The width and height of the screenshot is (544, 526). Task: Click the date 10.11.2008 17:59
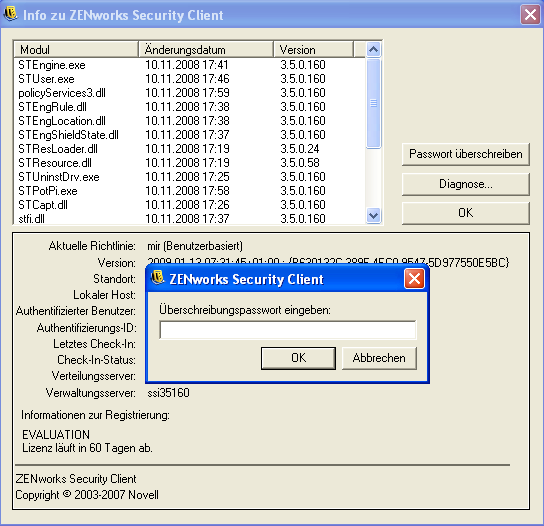pos(187,93)
